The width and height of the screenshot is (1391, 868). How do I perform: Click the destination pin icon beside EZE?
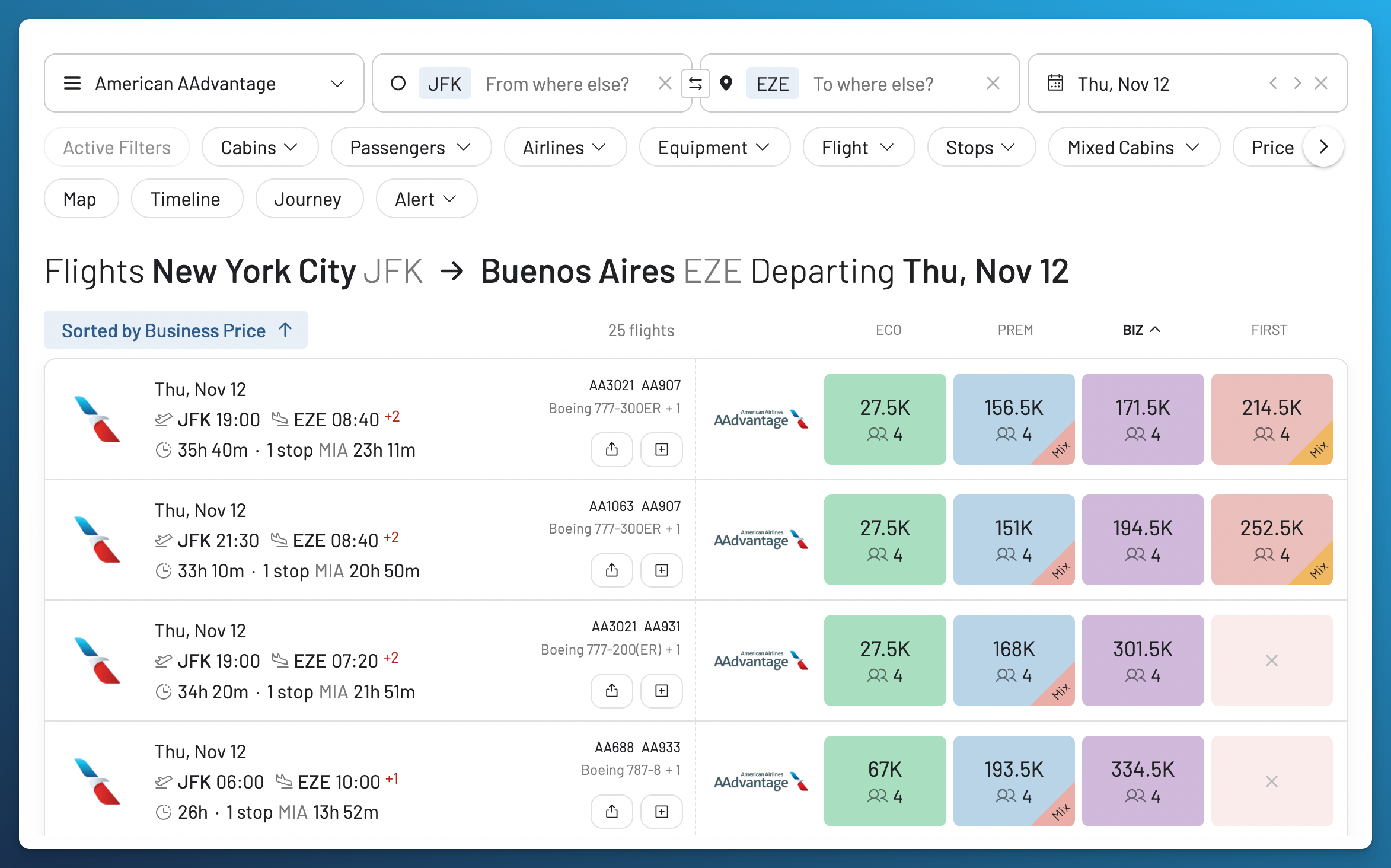726,84
